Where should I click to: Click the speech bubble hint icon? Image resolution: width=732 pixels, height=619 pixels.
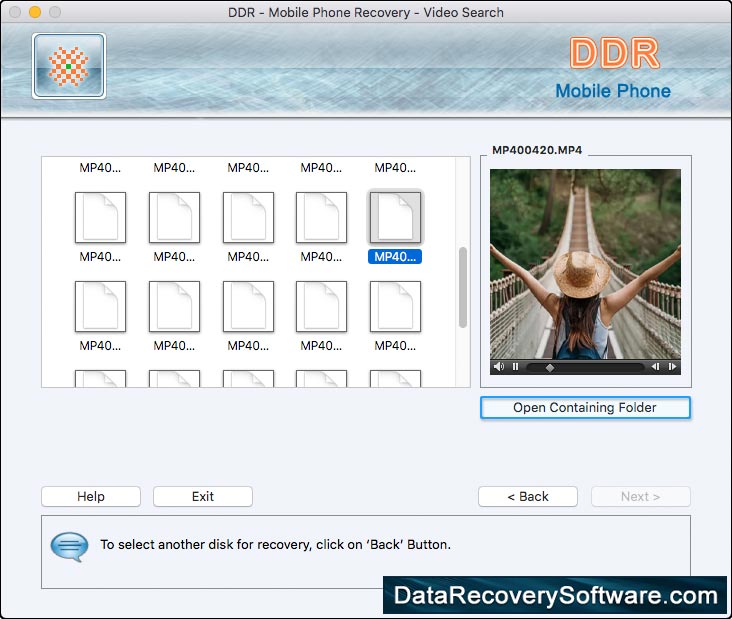tap(69, 546)
